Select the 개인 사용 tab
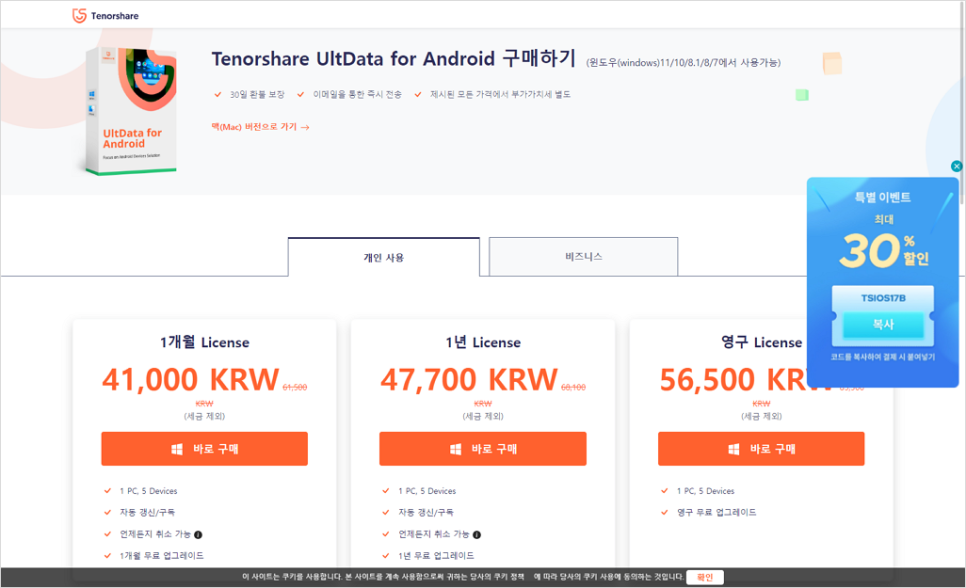This screenshot has width=966, height=588. [383, 257]
